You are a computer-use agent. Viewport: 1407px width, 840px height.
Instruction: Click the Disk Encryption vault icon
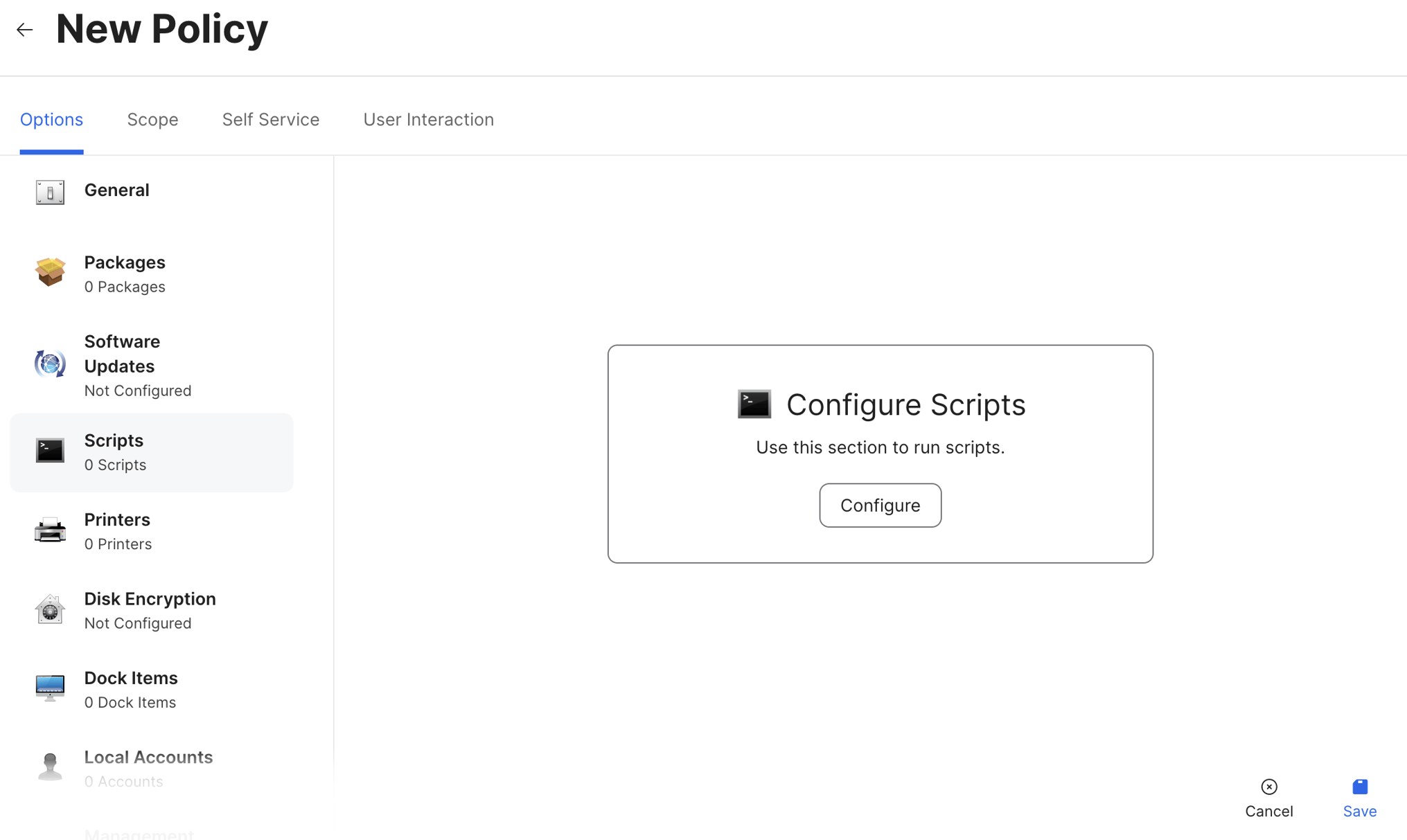[50, 609]
